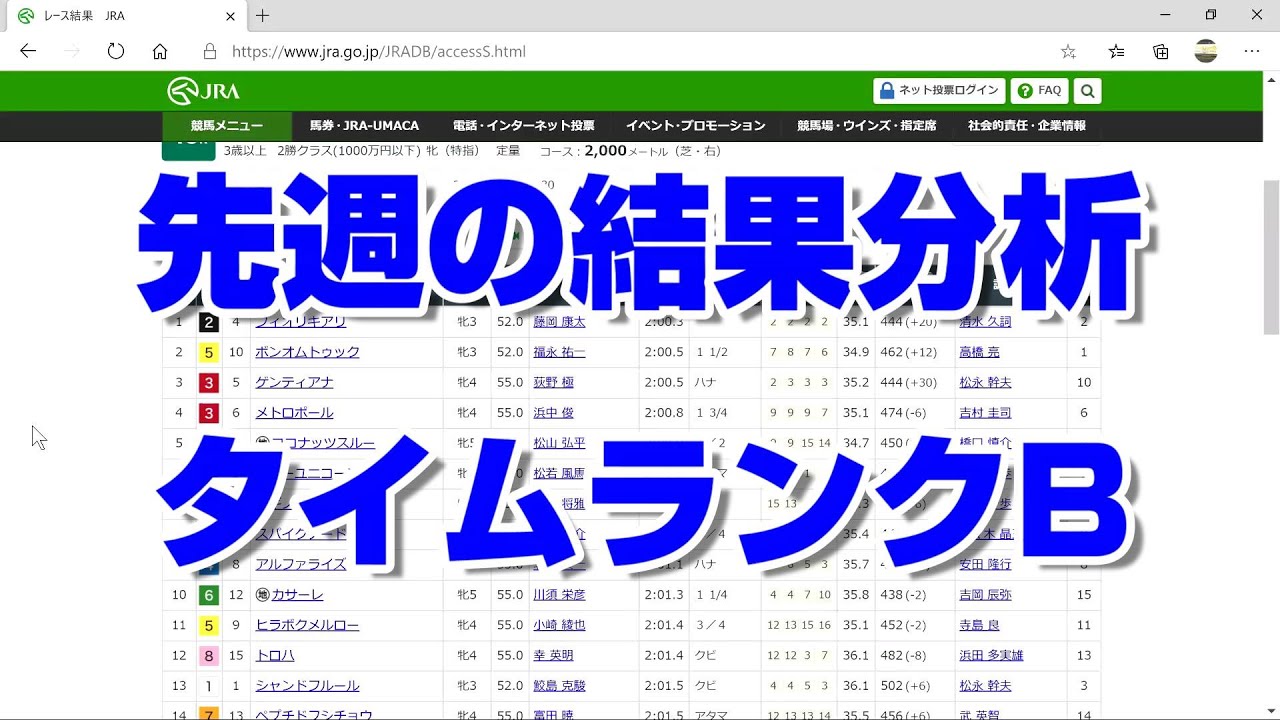Click the JRA logo

coord(204,91)
